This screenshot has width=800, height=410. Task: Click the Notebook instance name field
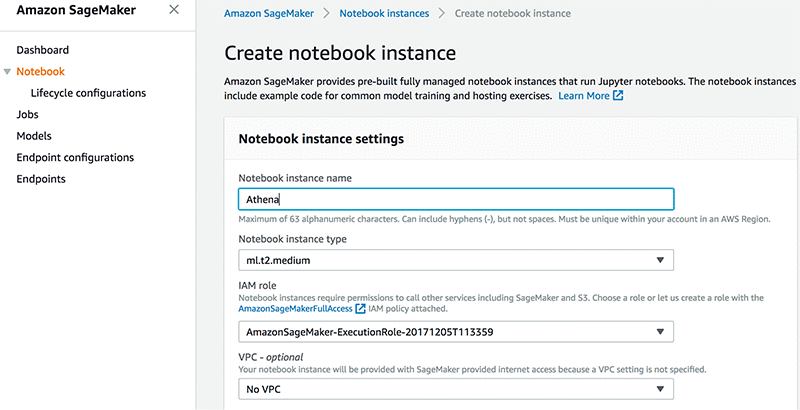click(x=455, y=200)
